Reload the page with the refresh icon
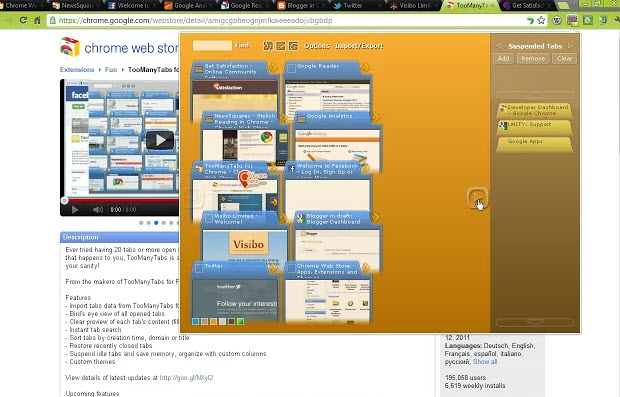Image resolution: width=620 pixels, height=397 pixels. coord(23,20)
